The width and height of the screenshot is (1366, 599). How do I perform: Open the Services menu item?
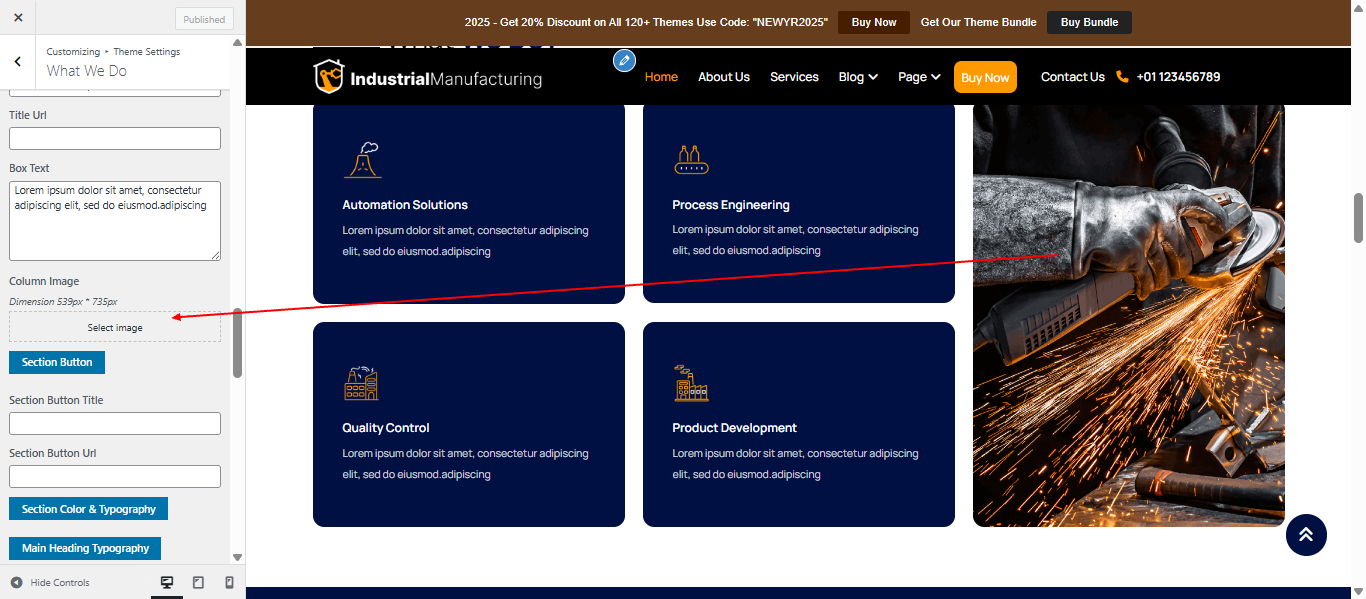coord(794,77)
